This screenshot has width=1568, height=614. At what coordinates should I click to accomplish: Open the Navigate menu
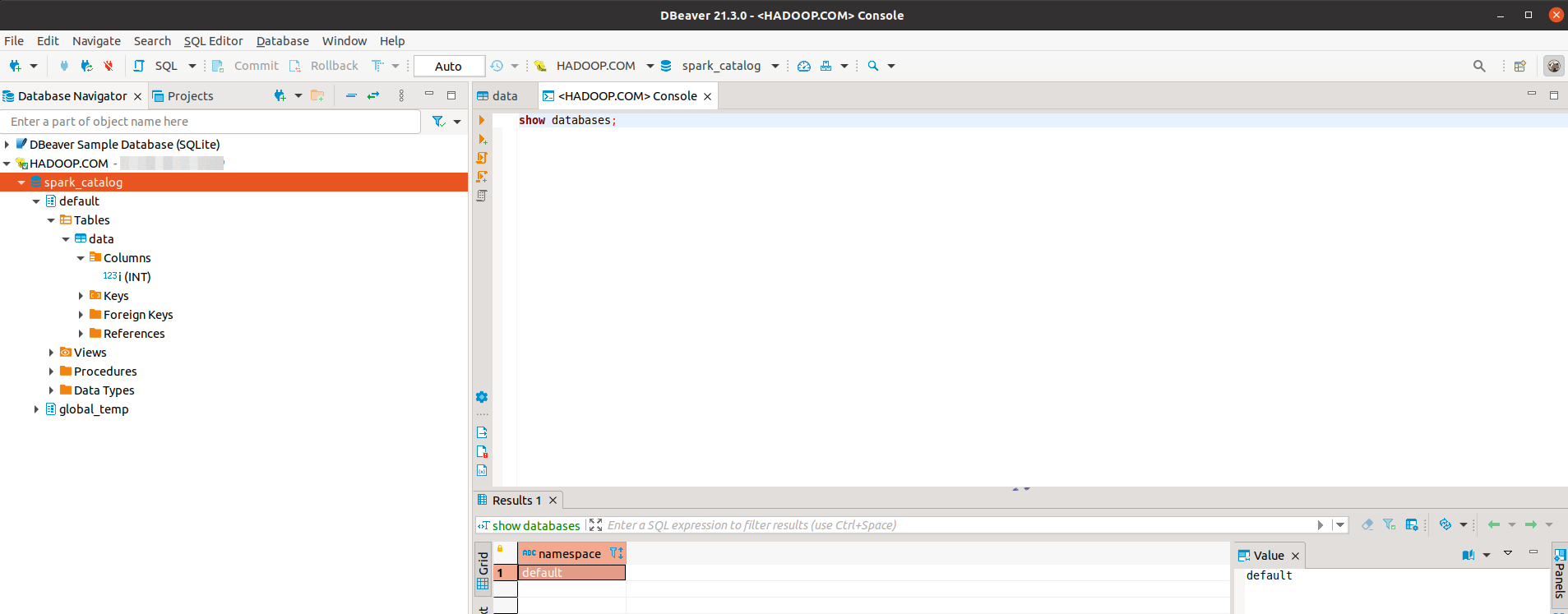click(x=96, y=41)
